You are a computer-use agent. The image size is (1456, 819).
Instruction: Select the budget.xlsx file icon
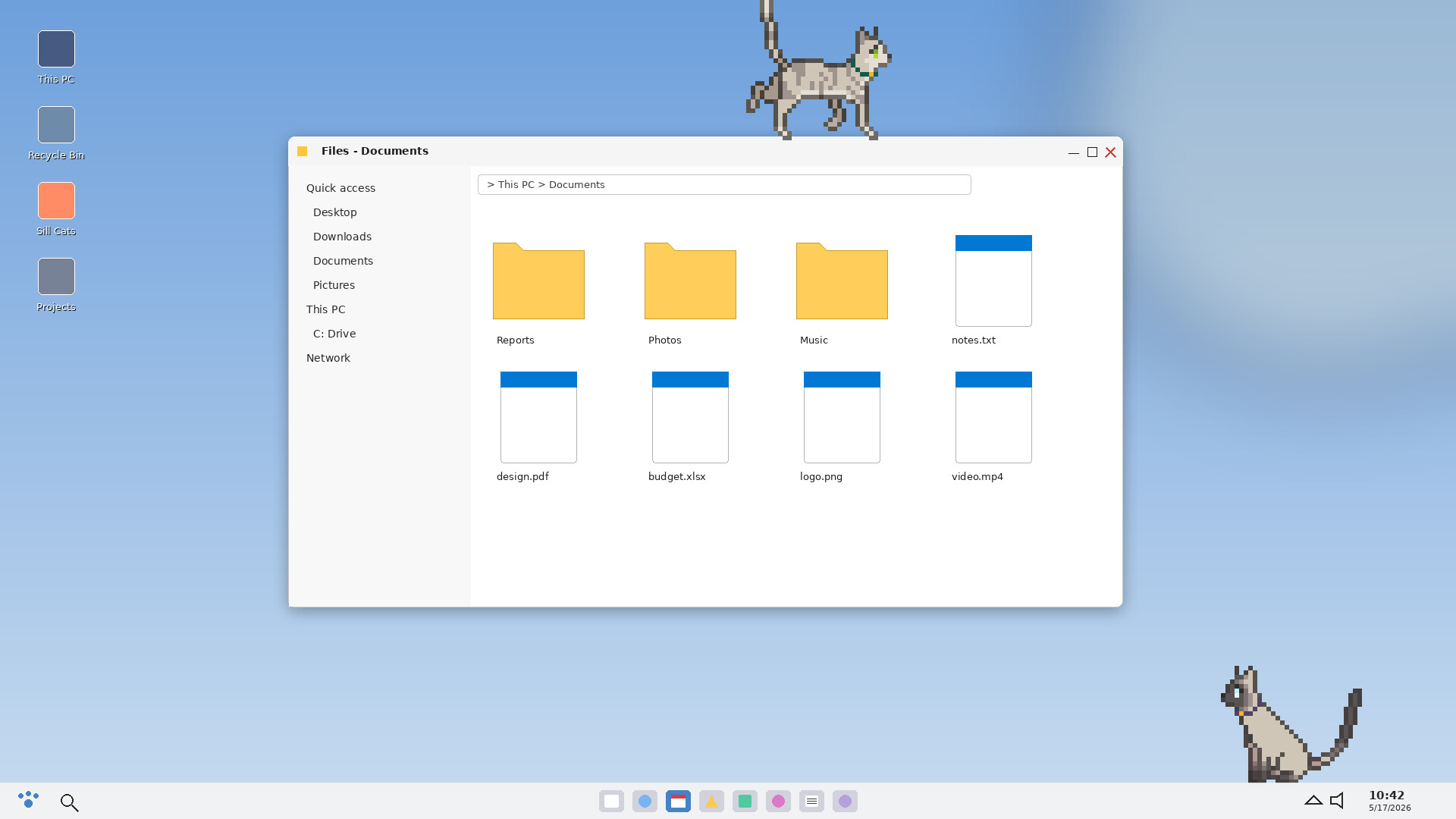tap(690, 417)
